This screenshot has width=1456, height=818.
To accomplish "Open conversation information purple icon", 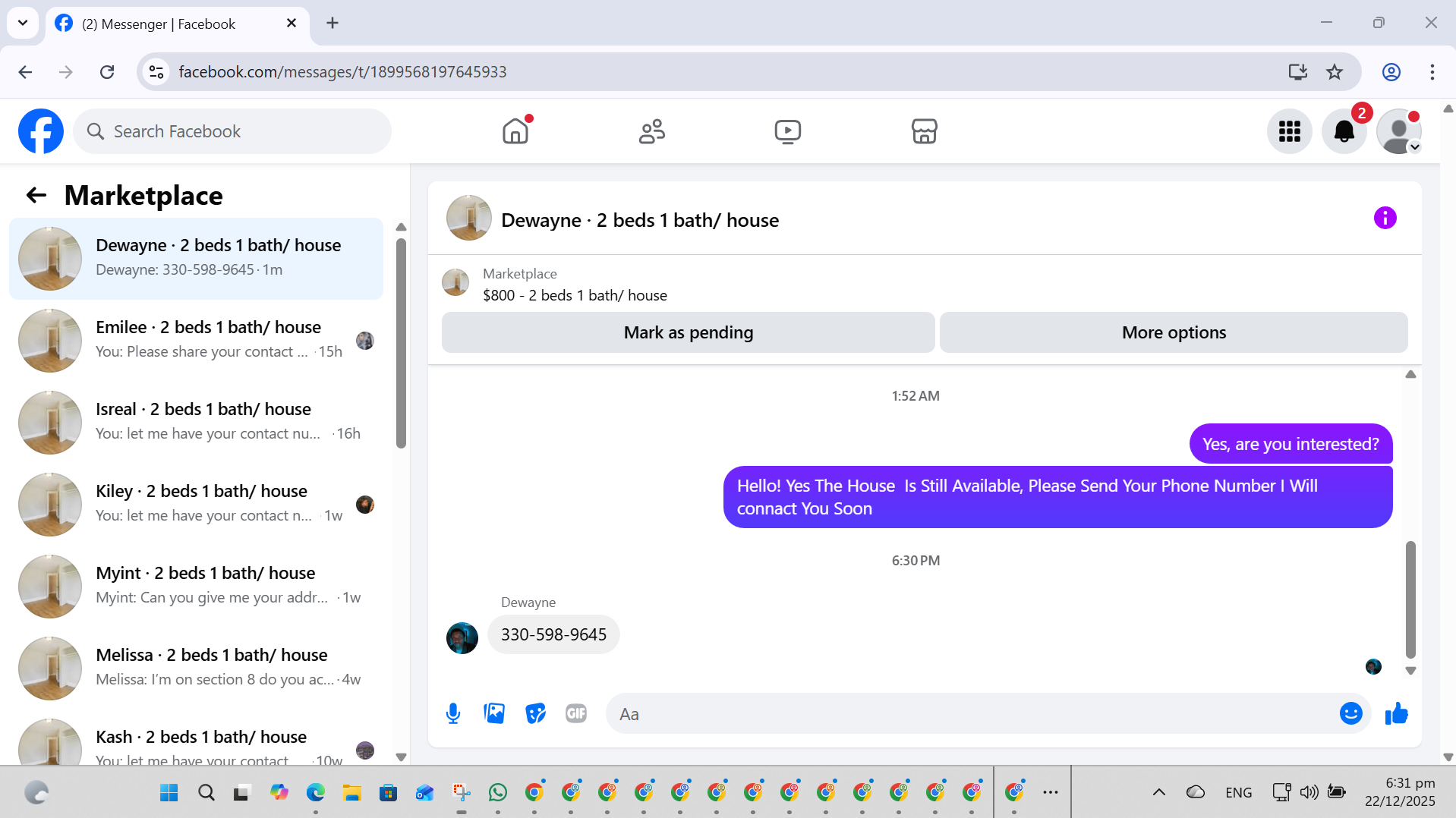I will [1385, 219].
